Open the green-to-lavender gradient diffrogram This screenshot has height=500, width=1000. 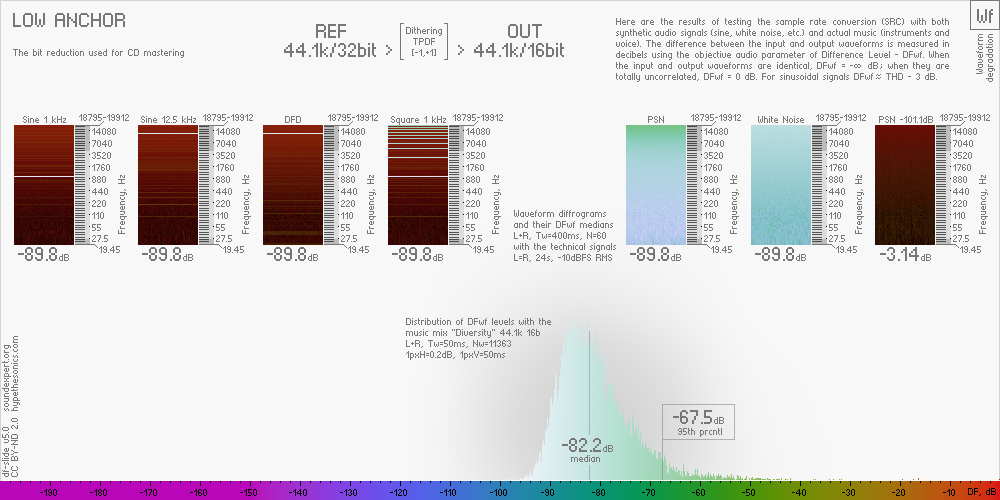(656, 185)
